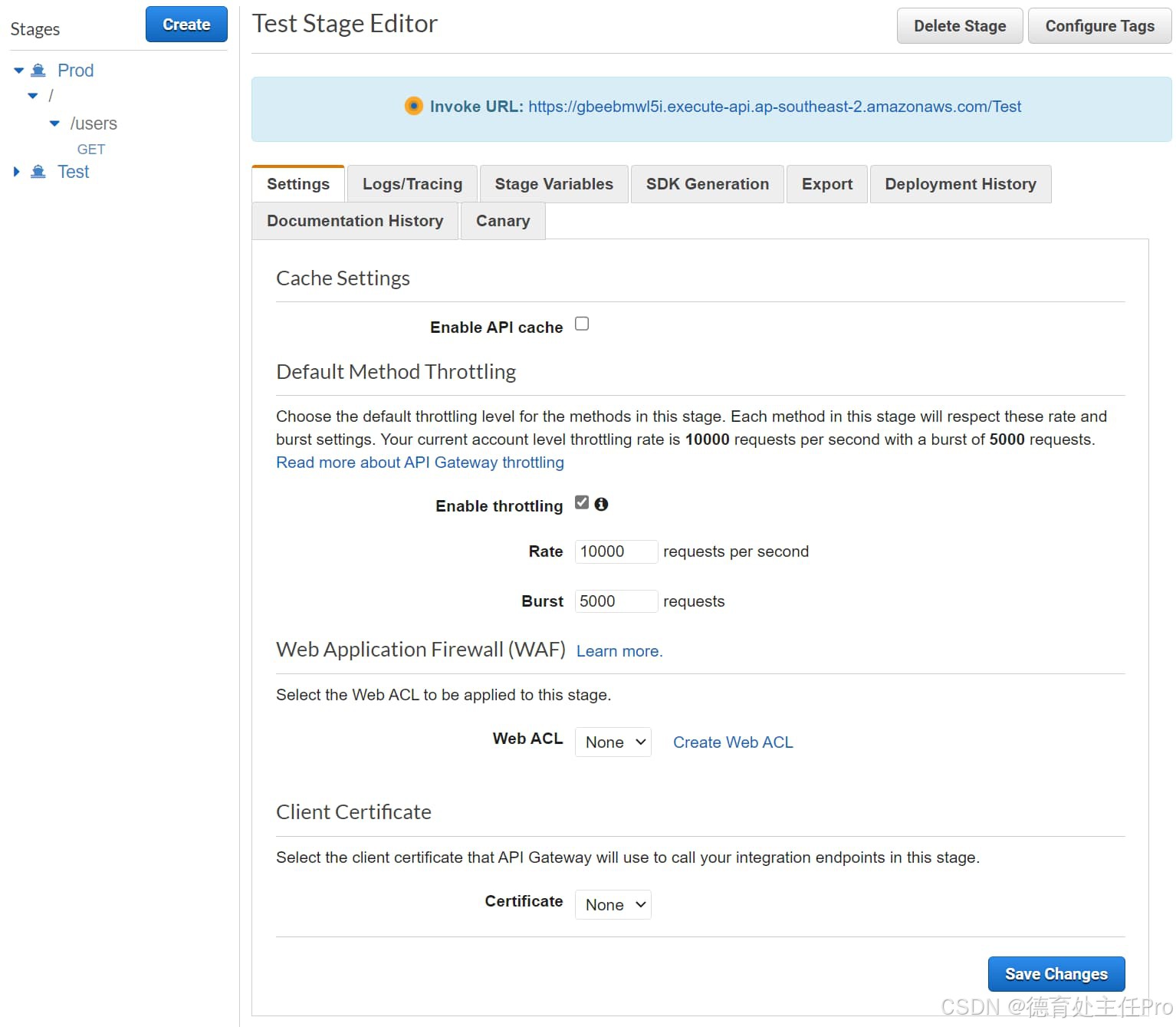
Task: Select the GET method under /users
Action: coord(91,150)
